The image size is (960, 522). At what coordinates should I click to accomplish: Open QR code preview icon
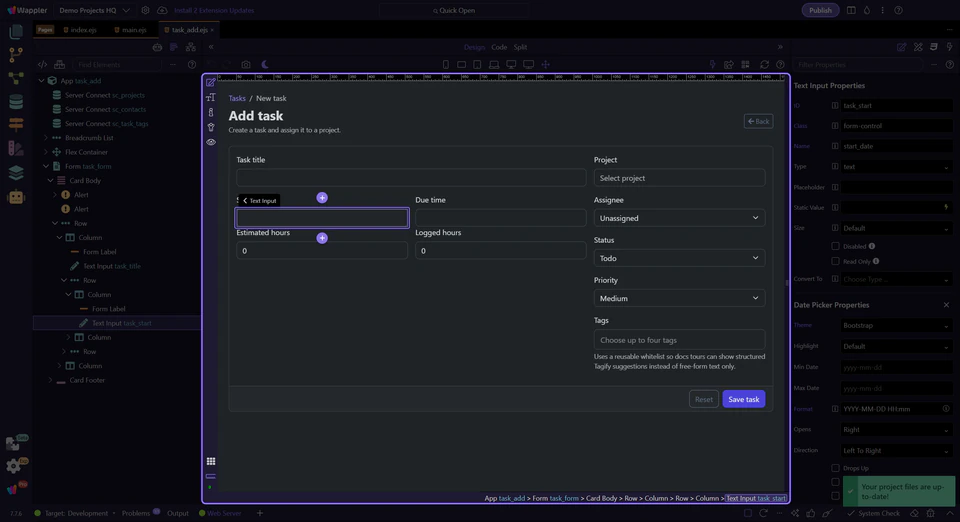click(746, 64)
